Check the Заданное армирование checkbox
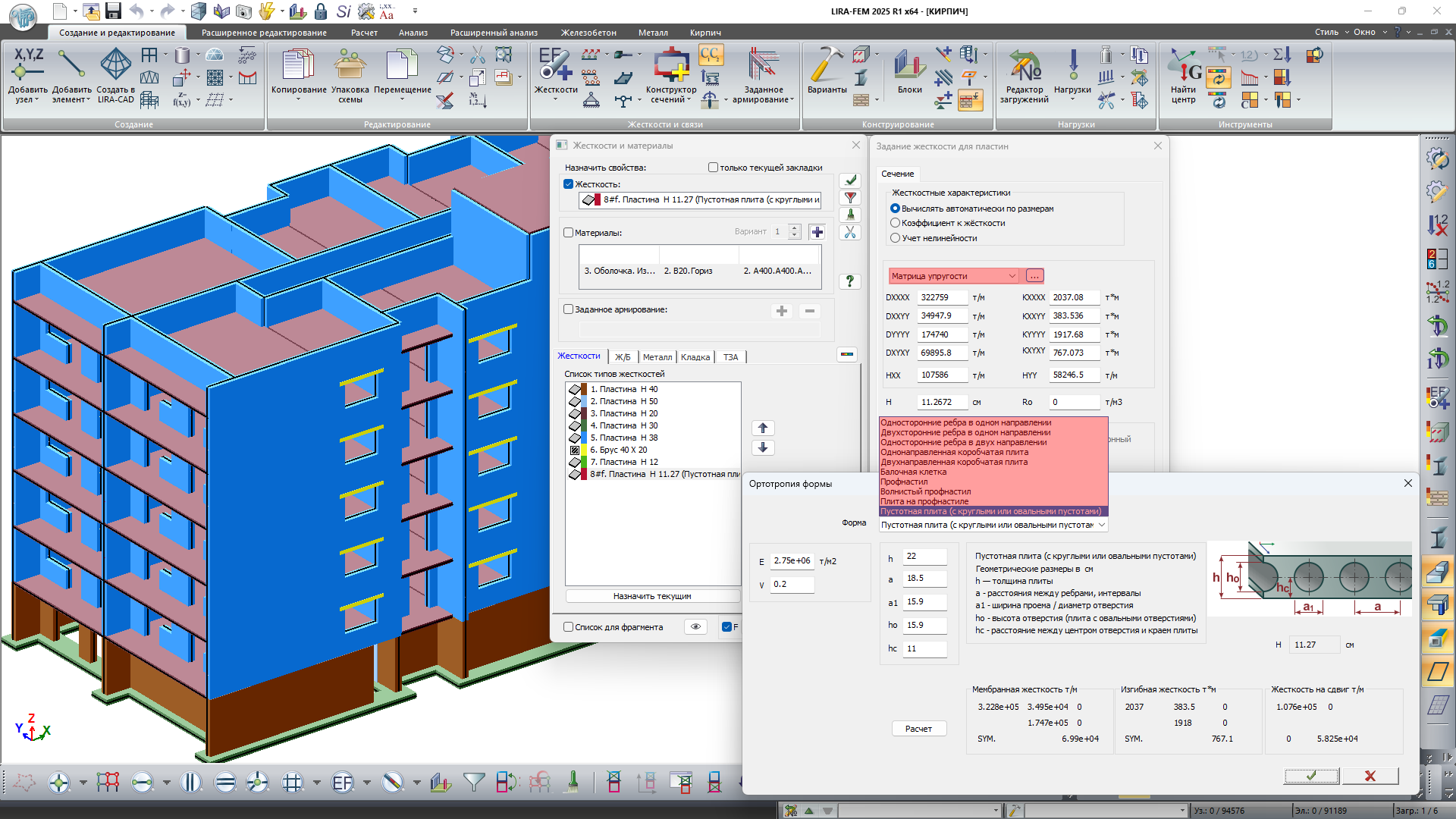 tap(569, 309)
